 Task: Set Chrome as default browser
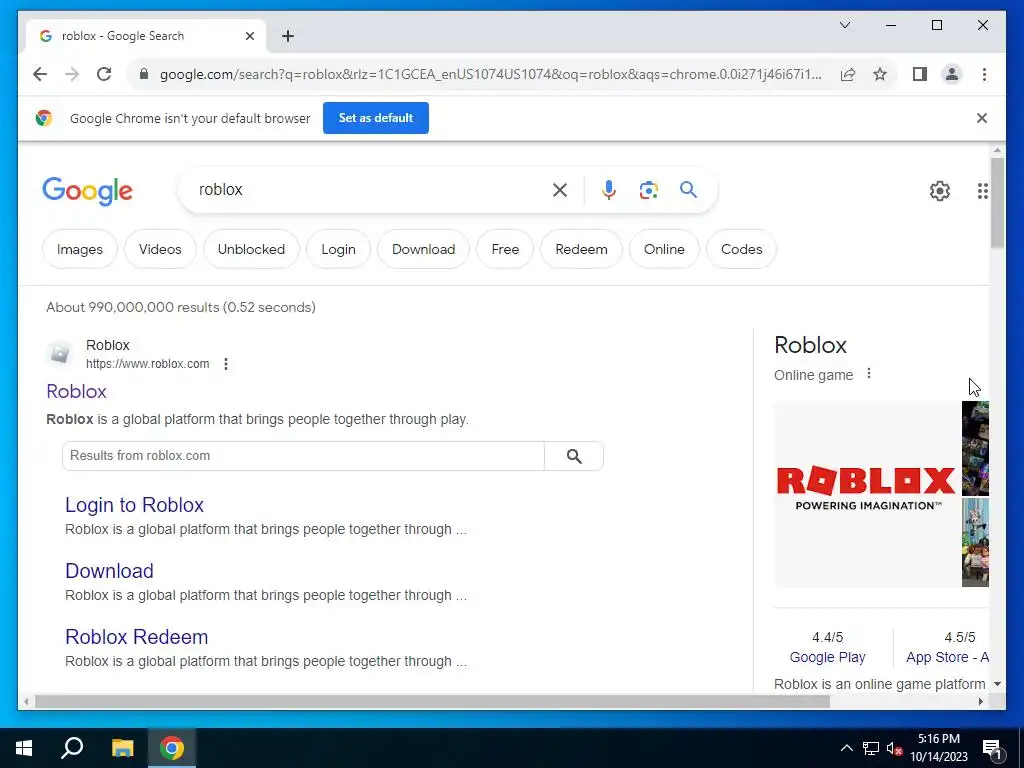376,118
